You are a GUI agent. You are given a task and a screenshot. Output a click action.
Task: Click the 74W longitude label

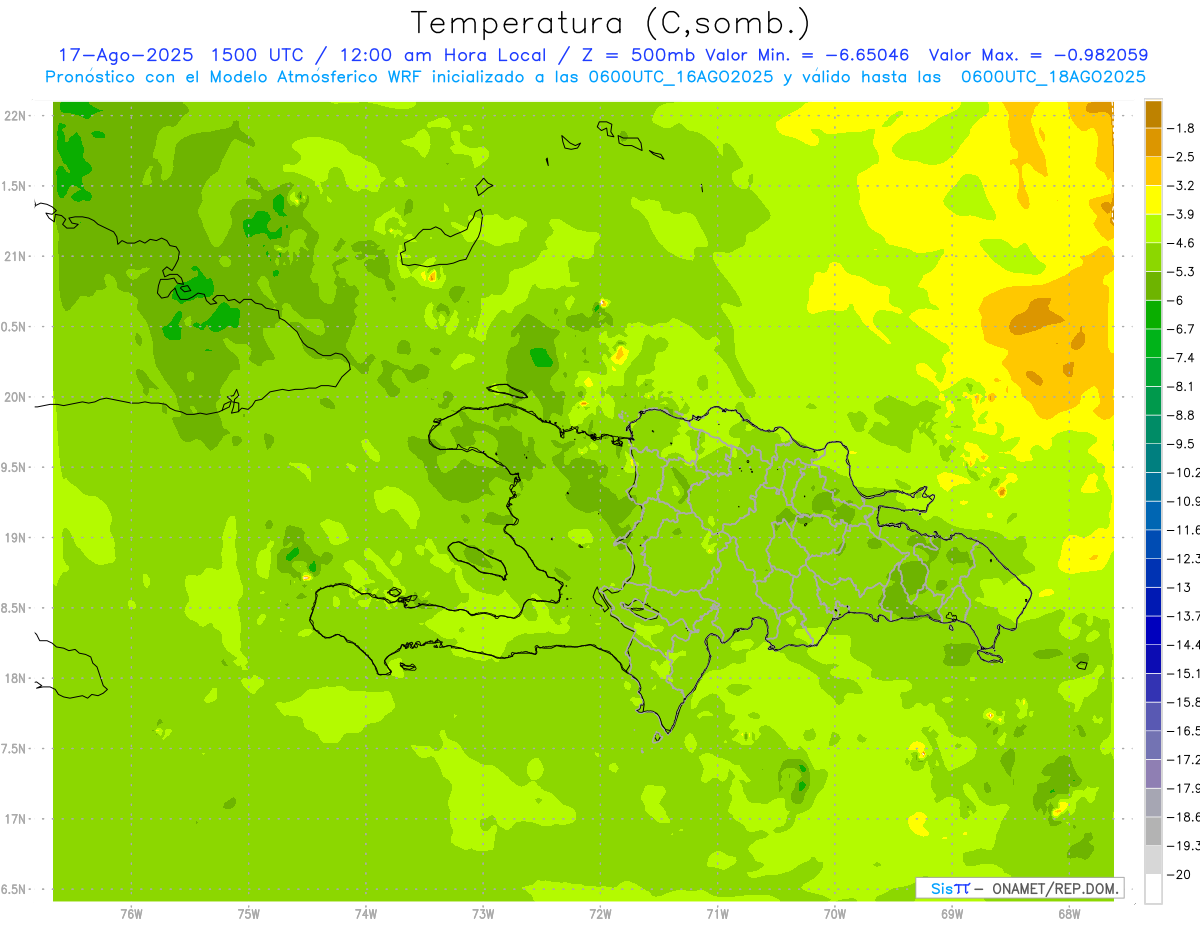pos(366,913)
